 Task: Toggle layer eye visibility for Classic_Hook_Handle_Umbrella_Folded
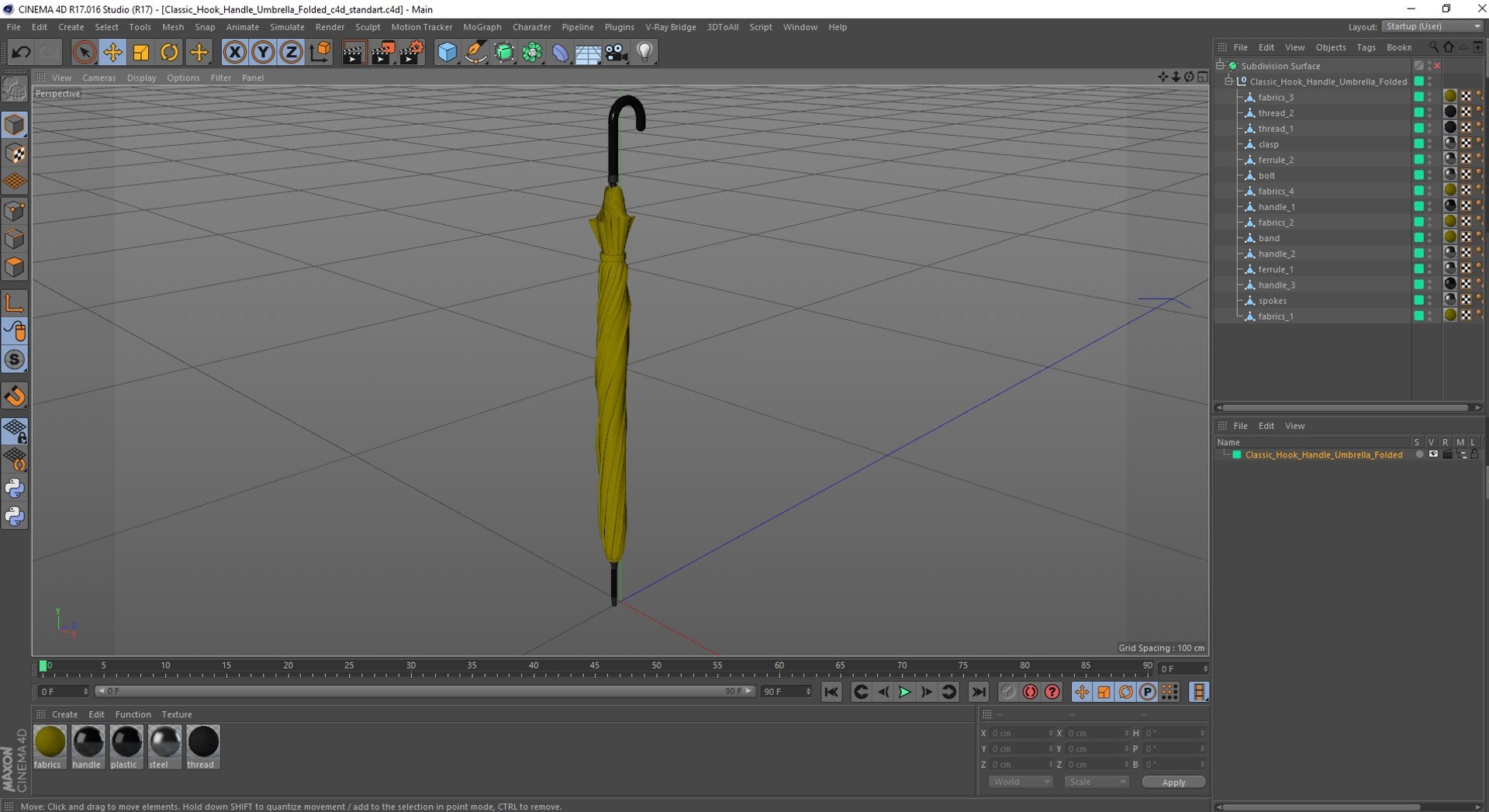(x=1433, y=454)
